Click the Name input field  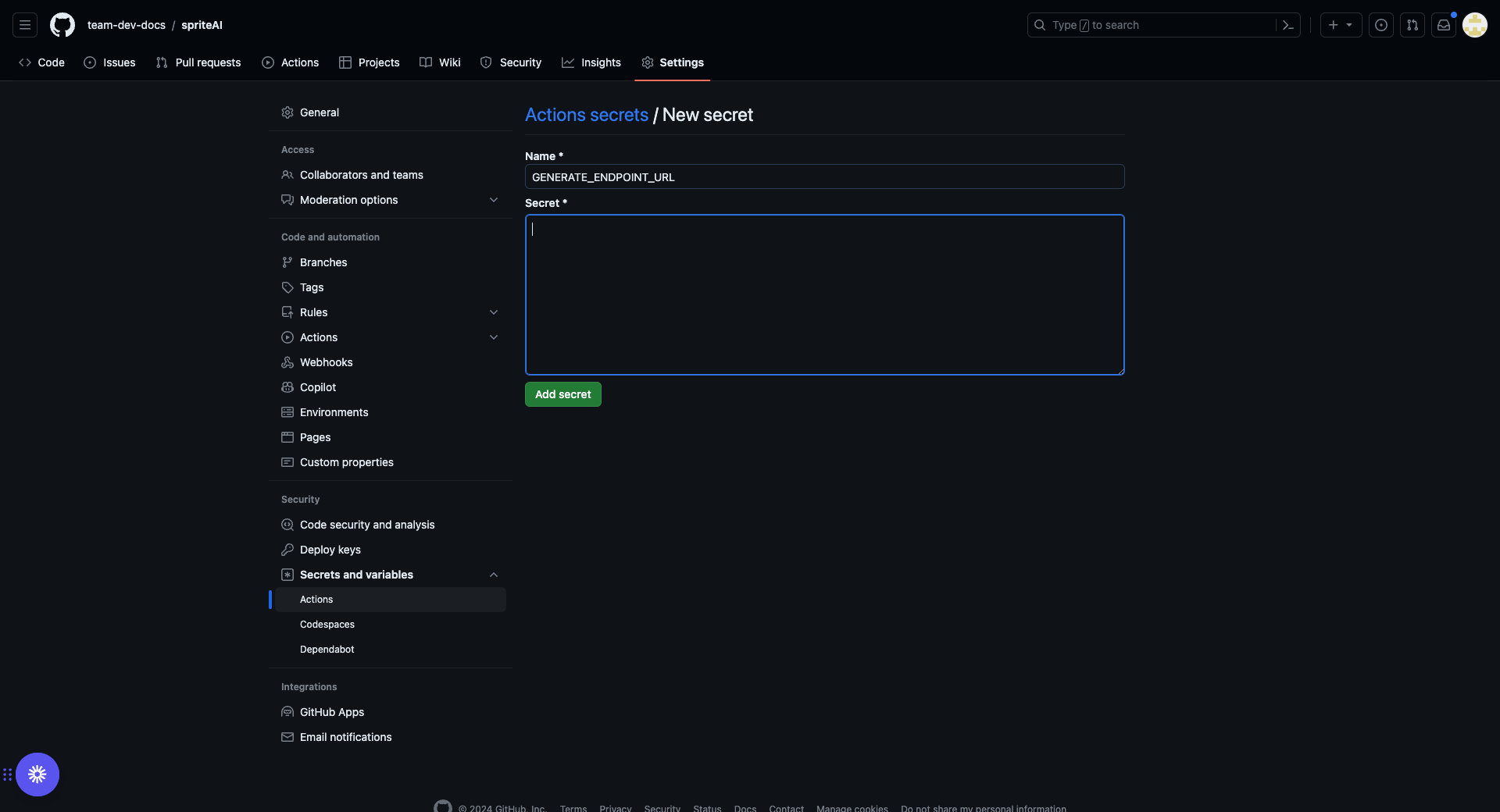[x=824, y=176]
